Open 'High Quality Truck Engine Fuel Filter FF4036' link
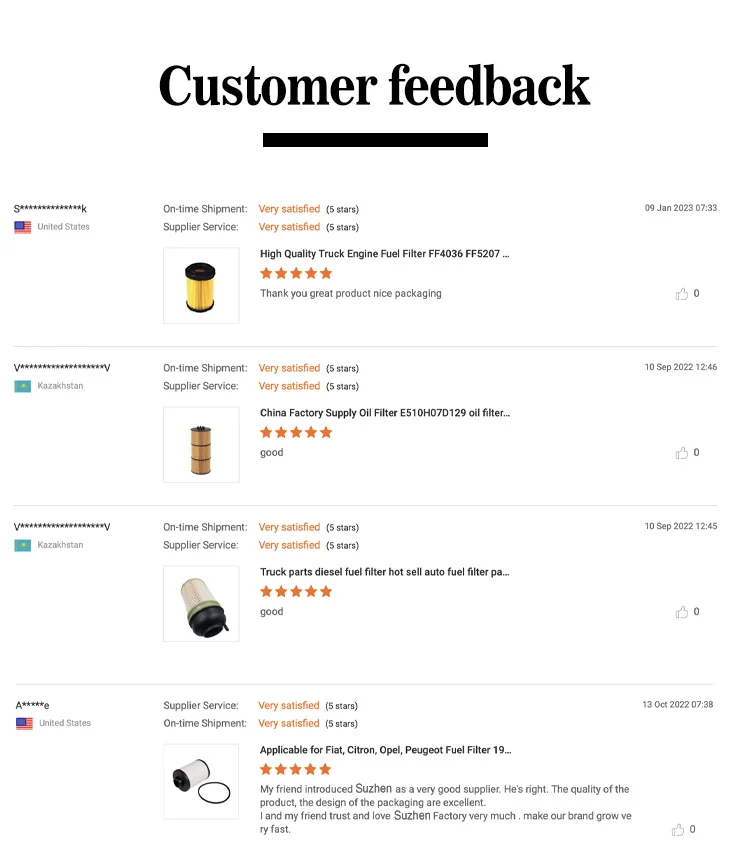Viewport: 750px width, 866px height. tap(385, 254)
